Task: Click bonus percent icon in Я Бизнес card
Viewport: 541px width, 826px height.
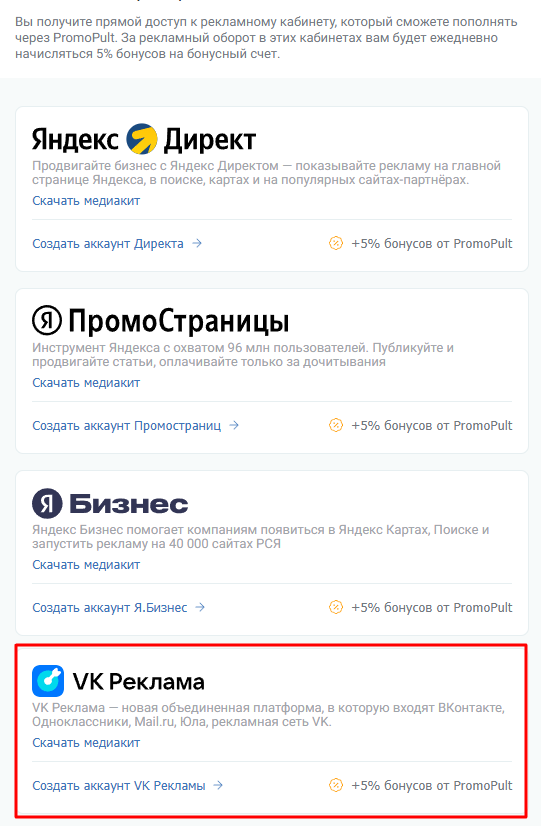Action: (336, 607)
